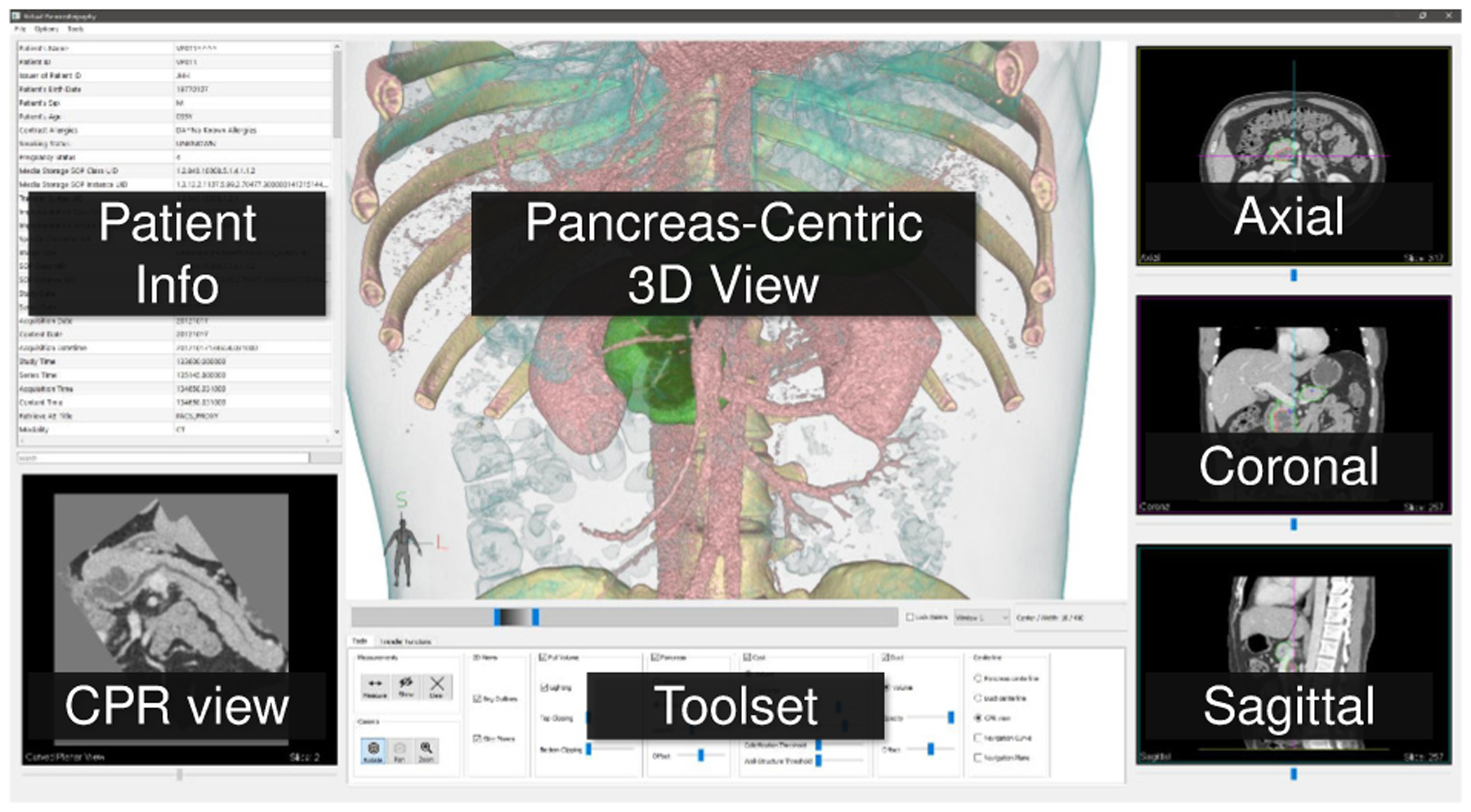This screenshot has height=812, width=1471.
Task: Click the Clear measurements icon
Action: click(436, 686)
